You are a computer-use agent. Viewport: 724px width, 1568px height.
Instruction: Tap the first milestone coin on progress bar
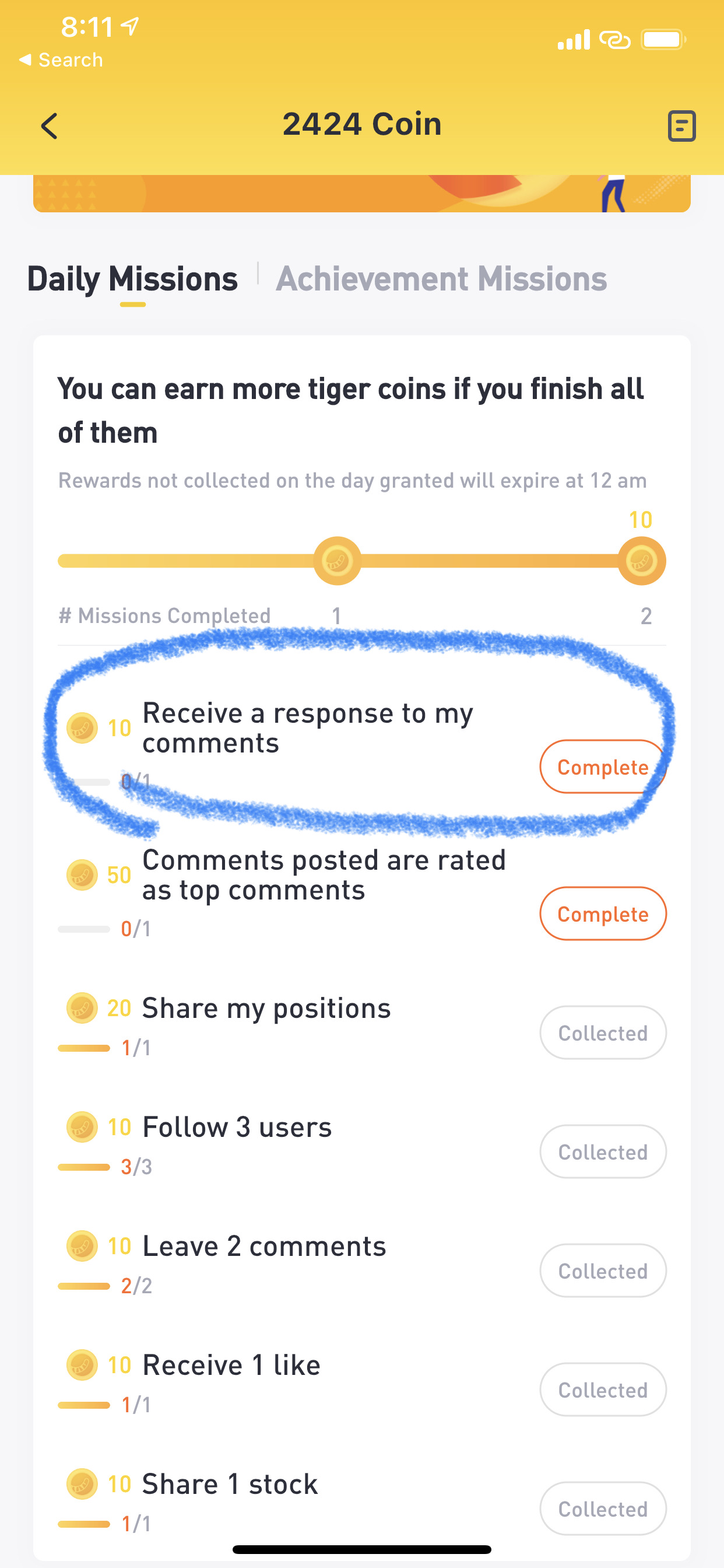(337, 561)
